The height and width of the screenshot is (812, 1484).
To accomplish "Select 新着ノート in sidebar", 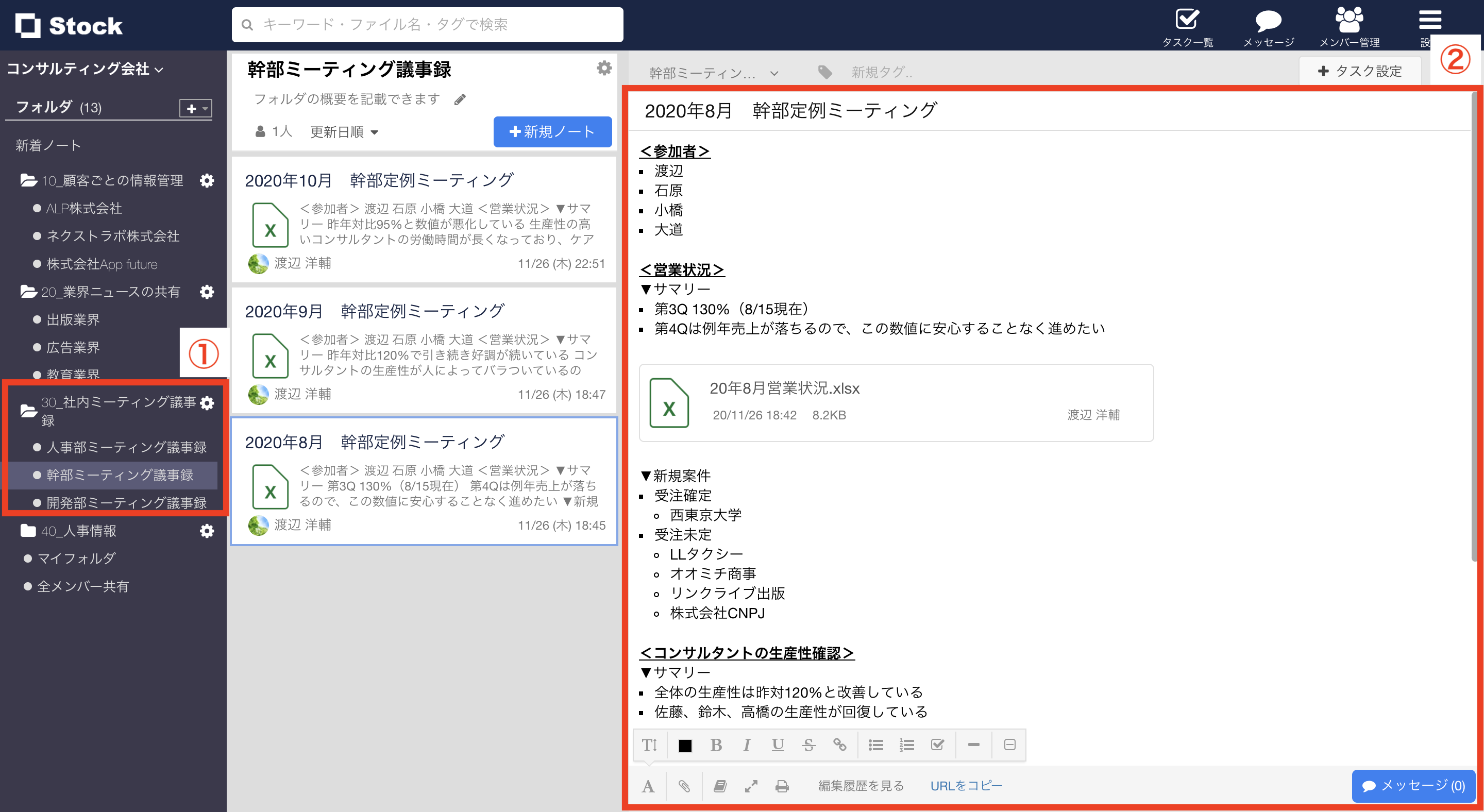I will (x=48, y=145).
